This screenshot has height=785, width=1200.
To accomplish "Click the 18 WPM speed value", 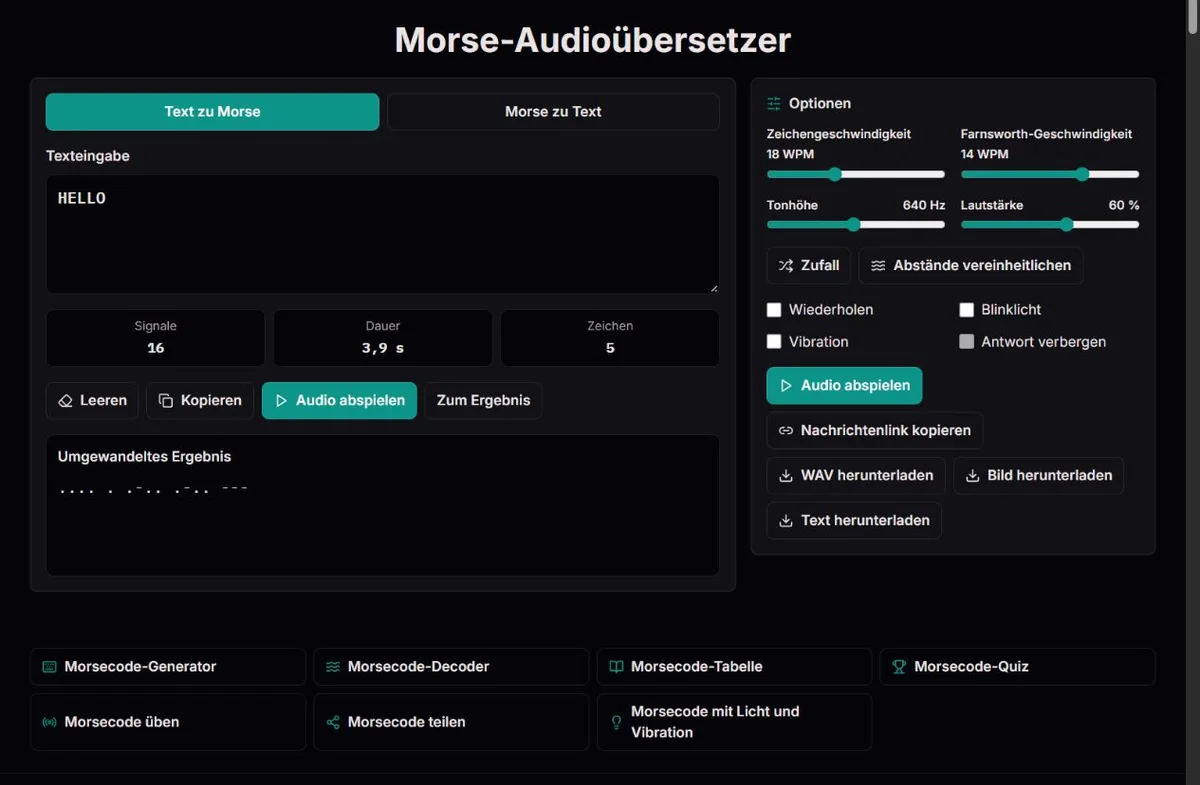I will pos(788,154).
